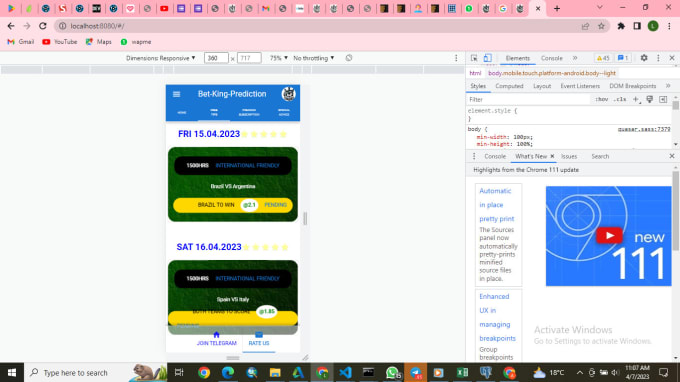
Task: Open the 75% zoom dropdown
Action: [x=278, y=58]
